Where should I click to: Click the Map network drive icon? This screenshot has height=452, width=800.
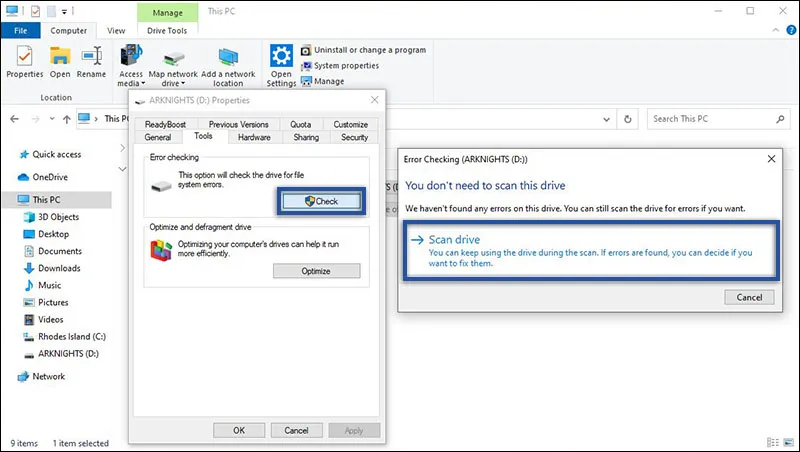pyautogui.click(x=173, y=65)
